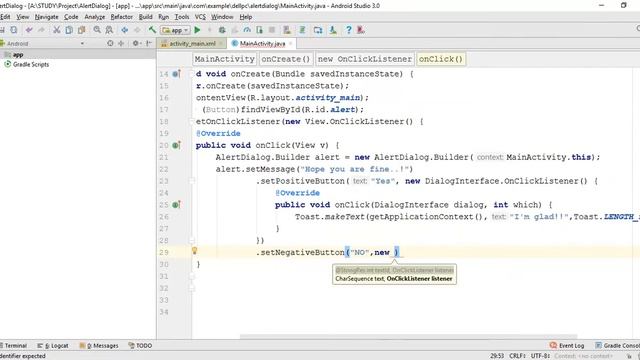Image resolution: width=640 pixels, height=360 pixels.
Task: Open the Refactor menu
Action: pyautogui.click(x=122, y=17)
